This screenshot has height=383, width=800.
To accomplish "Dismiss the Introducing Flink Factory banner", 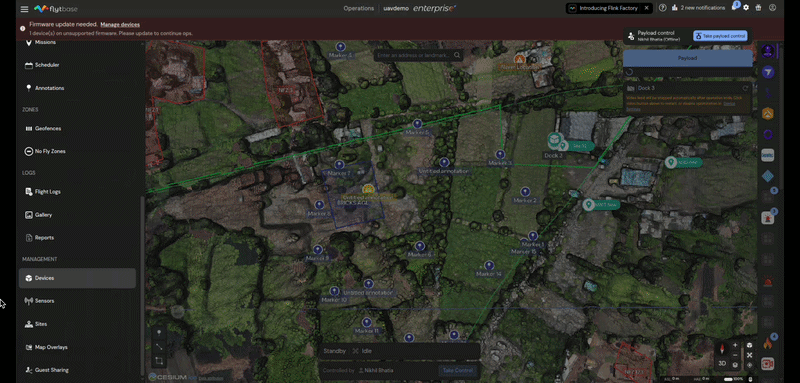I will [646, 8].
